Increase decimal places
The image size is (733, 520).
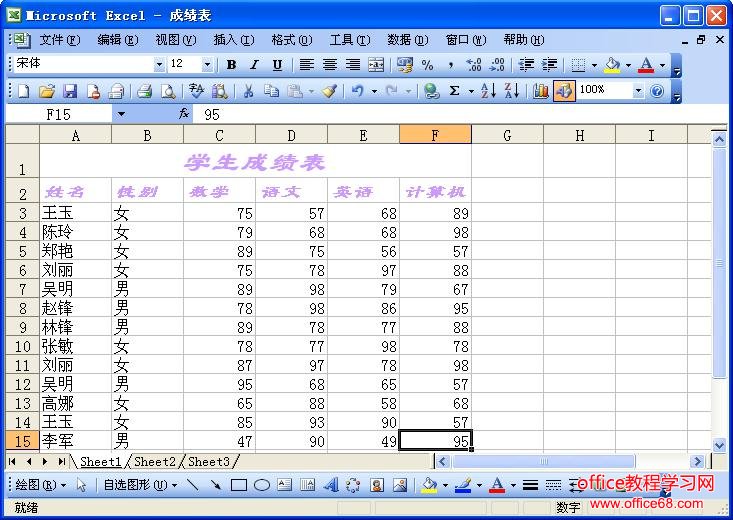point(474,65)
